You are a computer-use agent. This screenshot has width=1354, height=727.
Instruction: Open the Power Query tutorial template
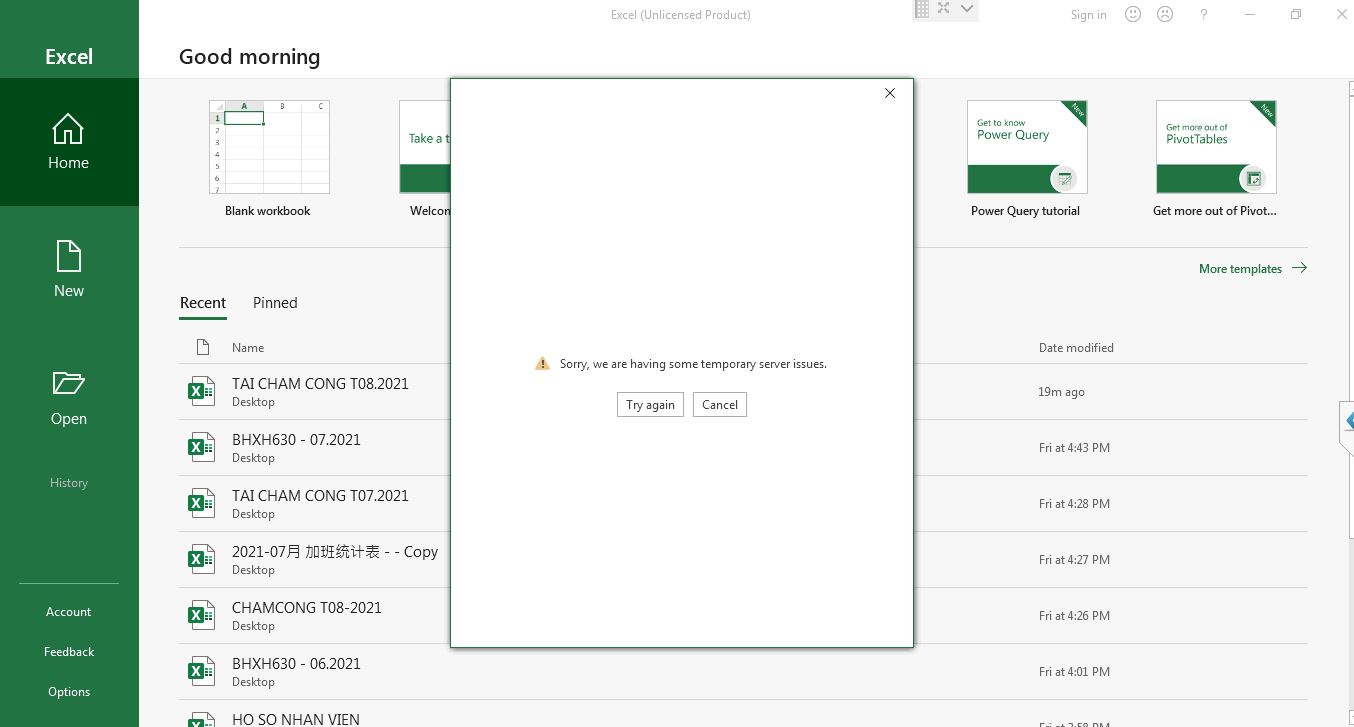1026,159
